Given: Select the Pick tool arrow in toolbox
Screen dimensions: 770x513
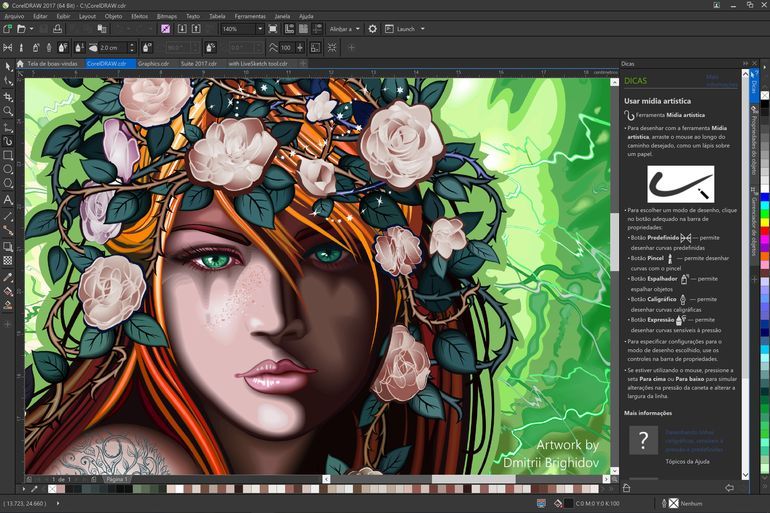Looking at the screenshot, I should [8, 67].
